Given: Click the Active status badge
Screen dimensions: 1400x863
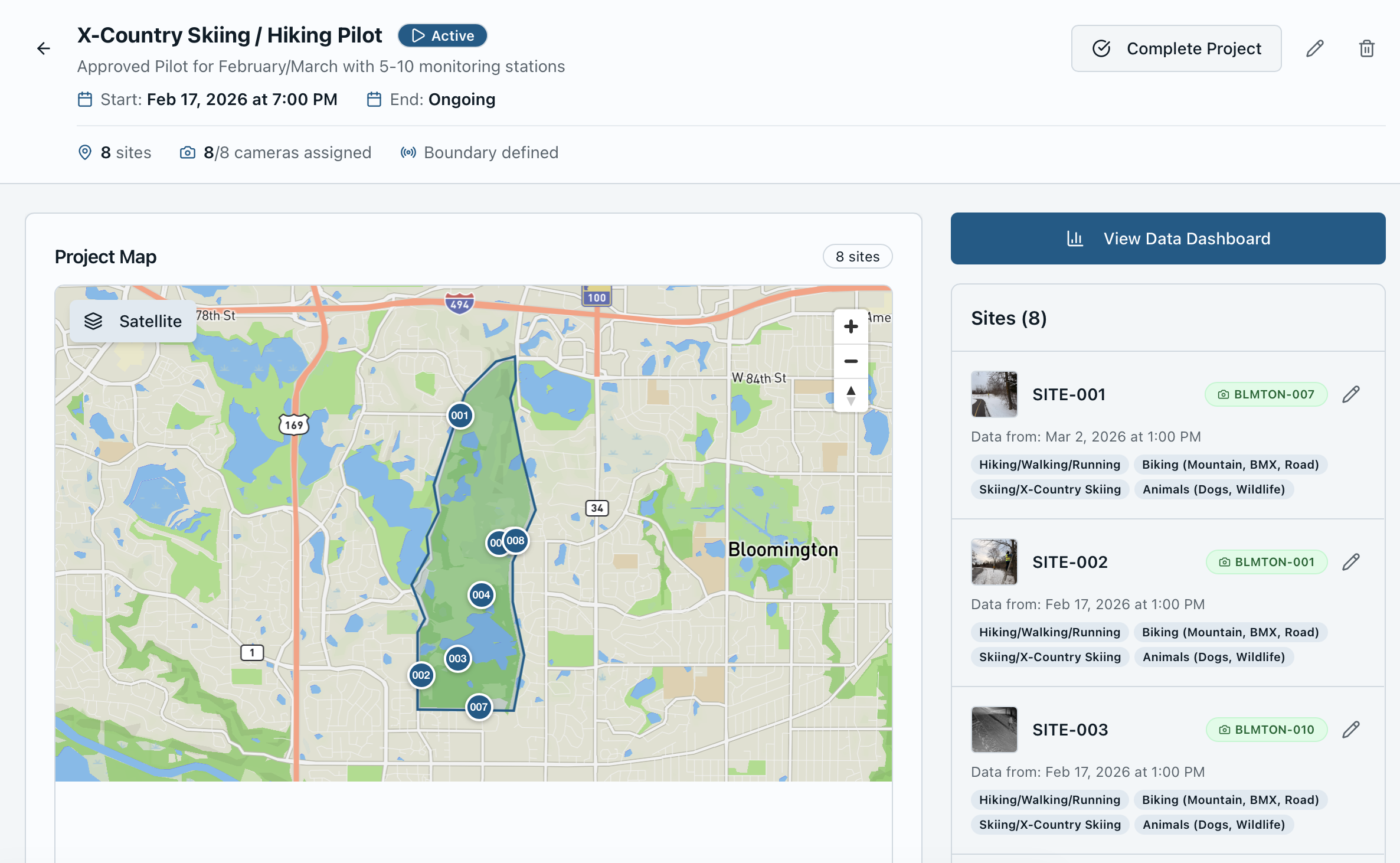Looking at the screenshot, I should [442, 35].
